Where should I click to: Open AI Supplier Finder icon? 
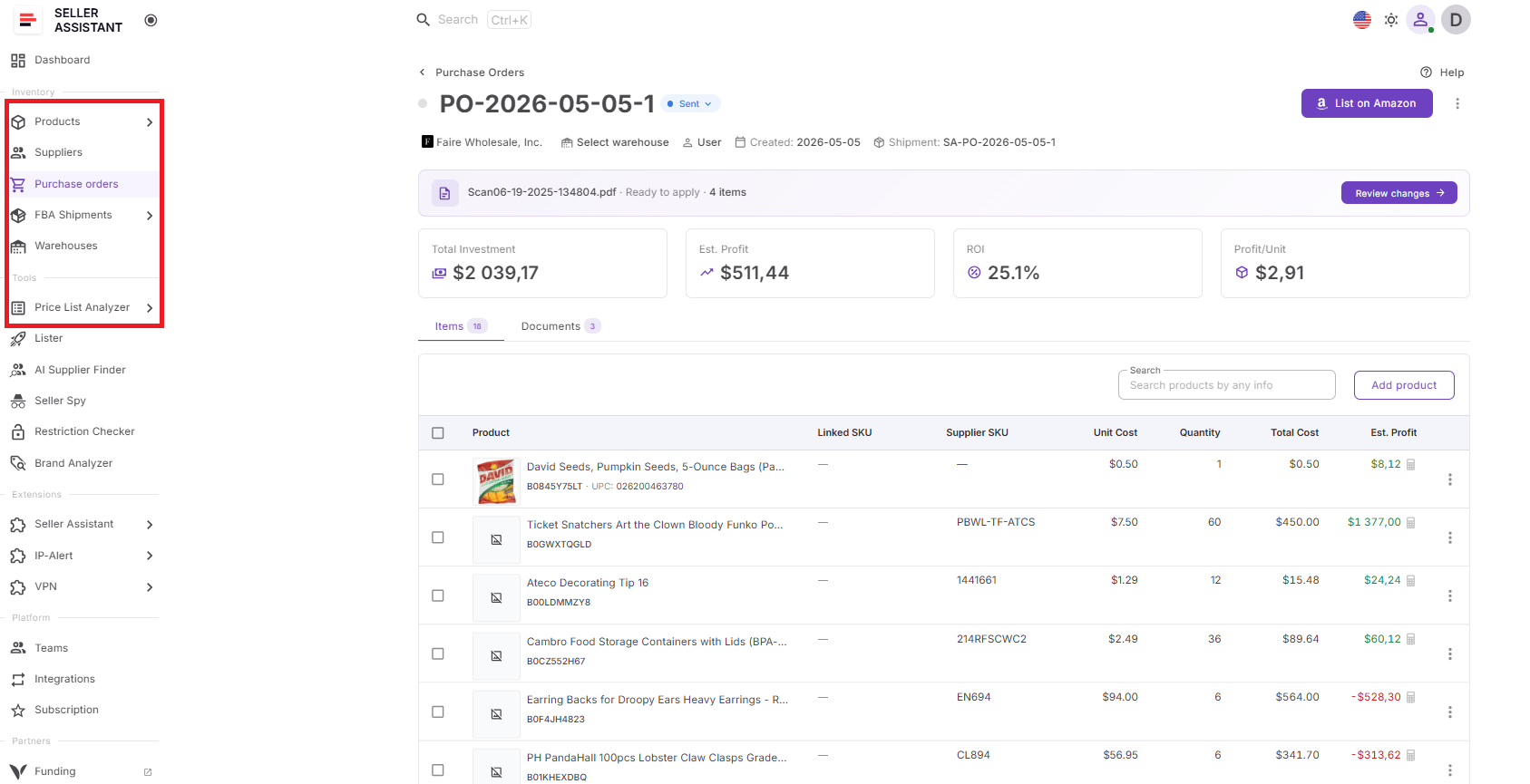pos(18,370)
